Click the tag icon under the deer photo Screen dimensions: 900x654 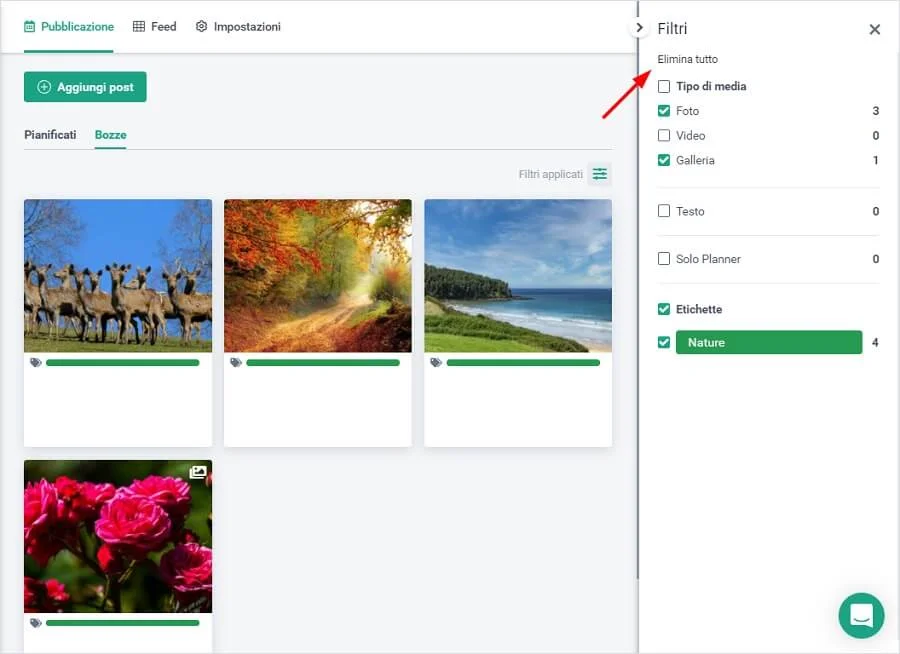click(36, 363)
